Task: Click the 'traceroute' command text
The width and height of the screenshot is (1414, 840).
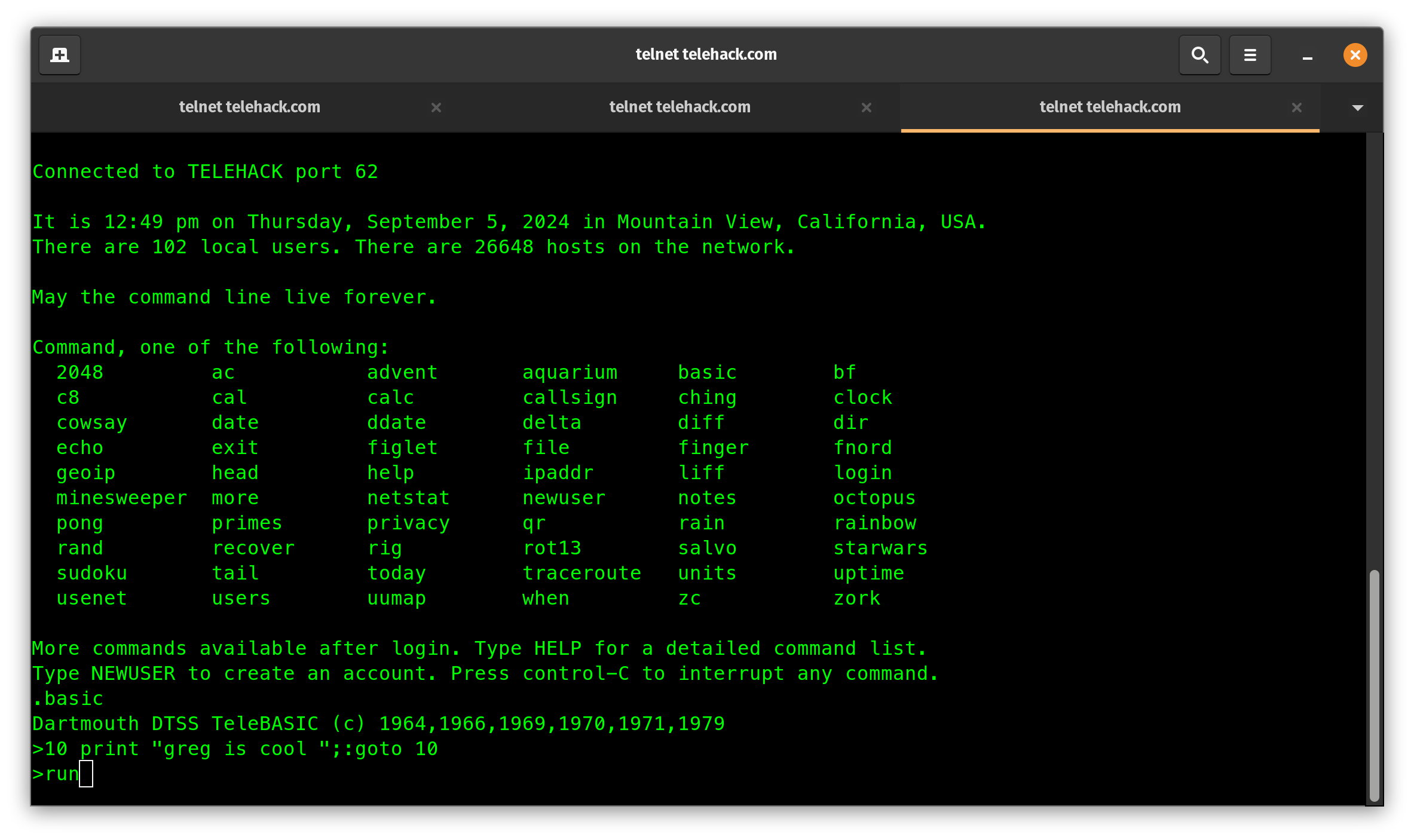Action: pos(581,573)
